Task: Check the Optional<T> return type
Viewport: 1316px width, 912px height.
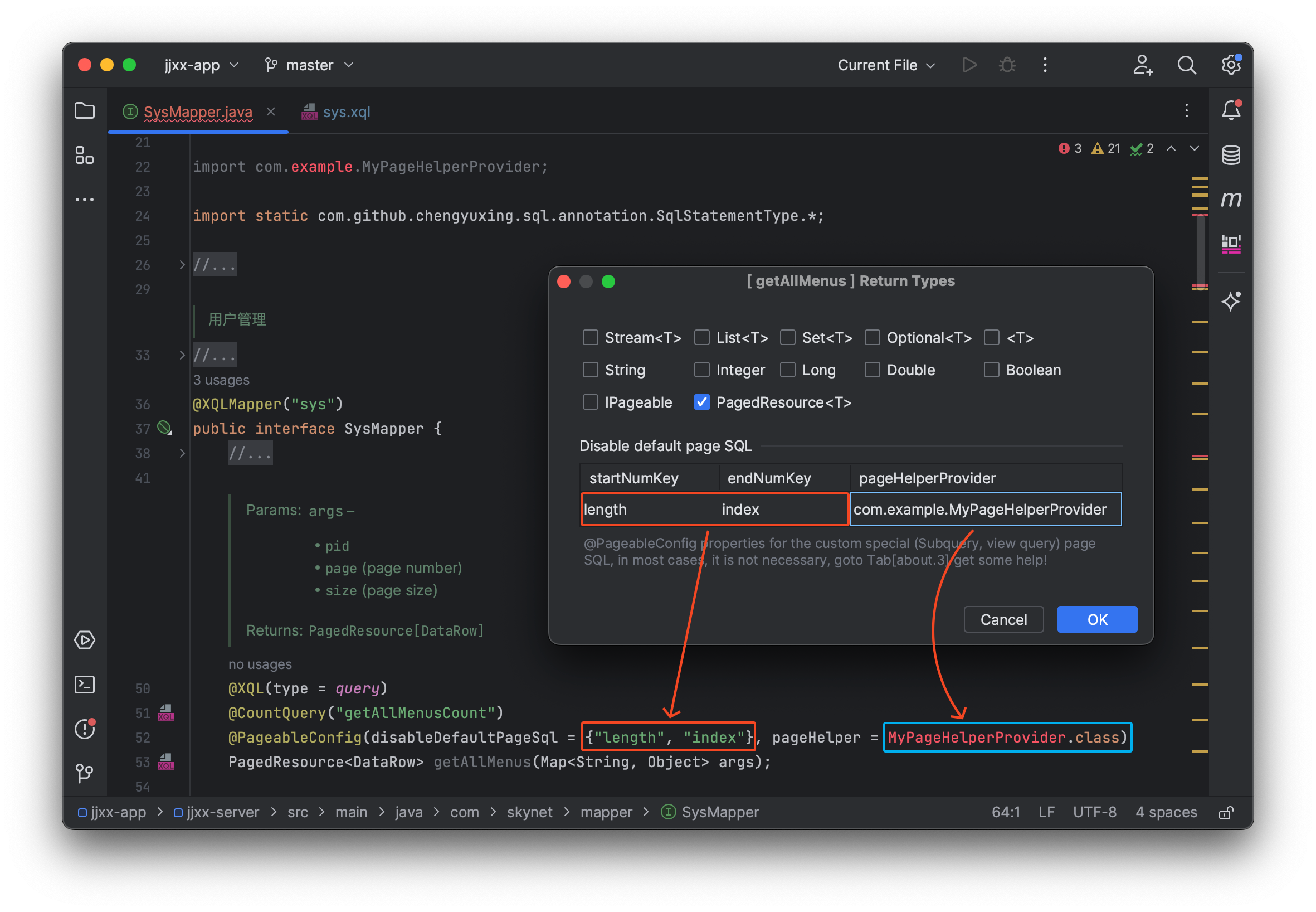Action: coord(871,338)
